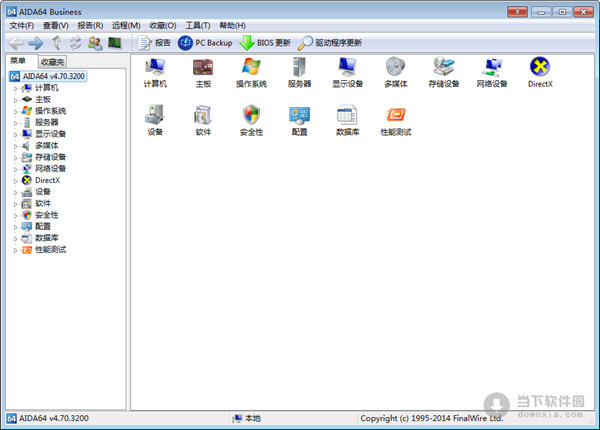Expand the 主板 tree node arrow
600x430 pixels.
[16, 100]
